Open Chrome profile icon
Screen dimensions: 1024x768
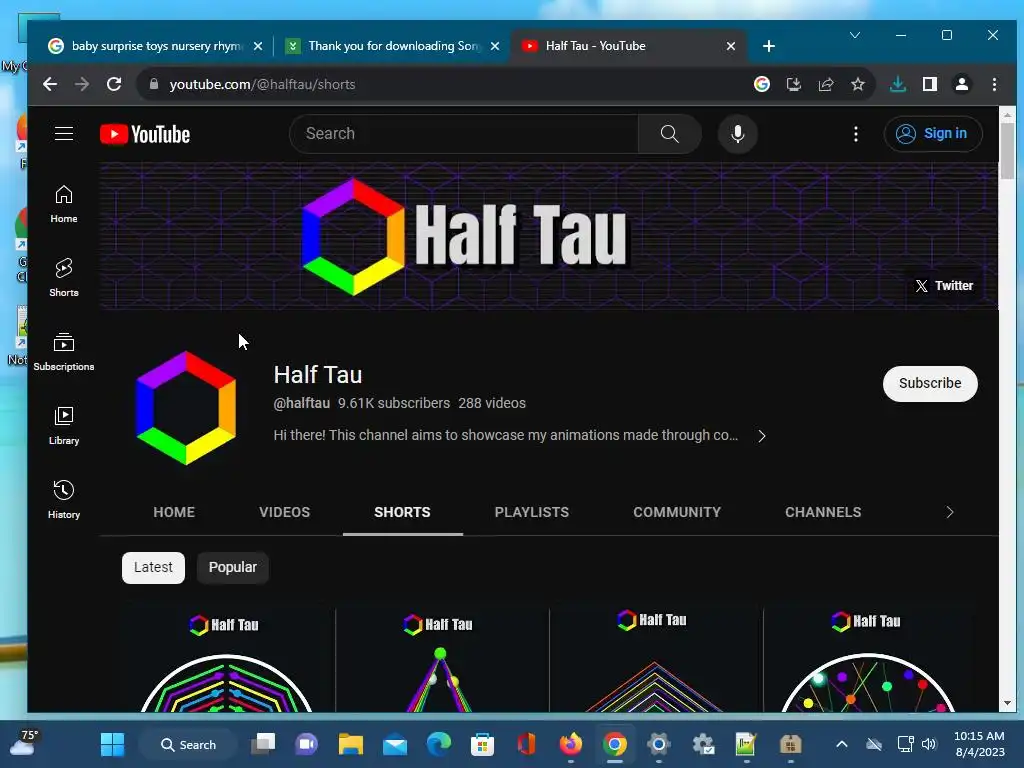[962, 84]
